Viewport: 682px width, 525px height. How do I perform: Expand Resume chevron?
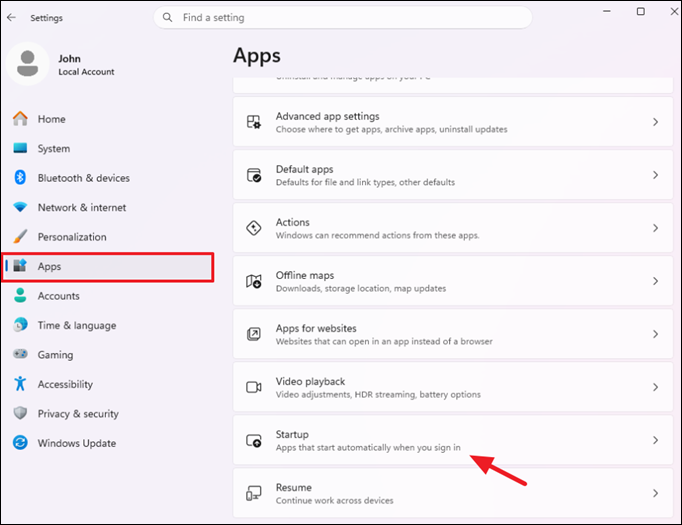[x=655, y=493]
